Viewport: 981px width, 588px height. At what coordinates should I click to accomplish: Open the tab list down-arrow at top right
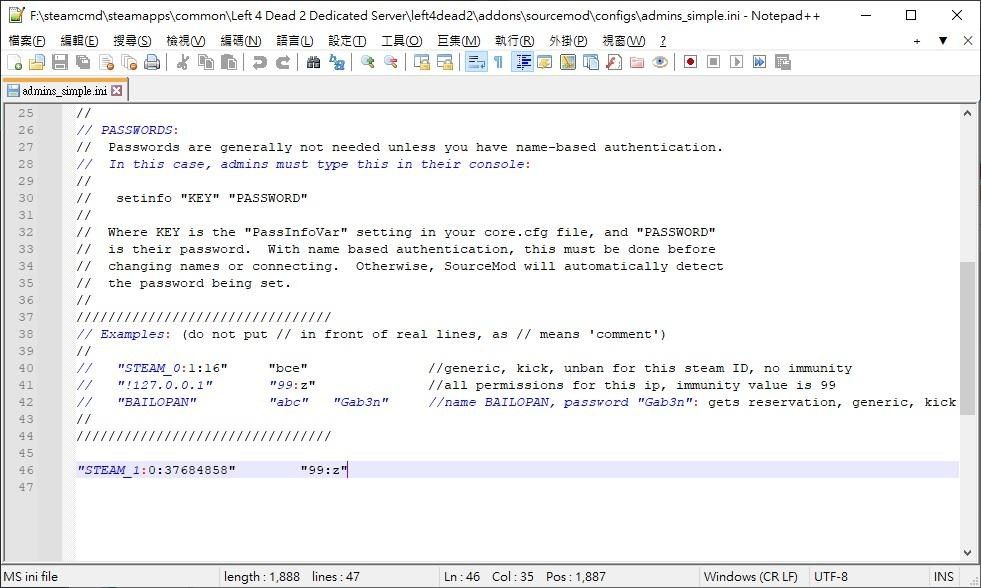click(x=942, y=41)
